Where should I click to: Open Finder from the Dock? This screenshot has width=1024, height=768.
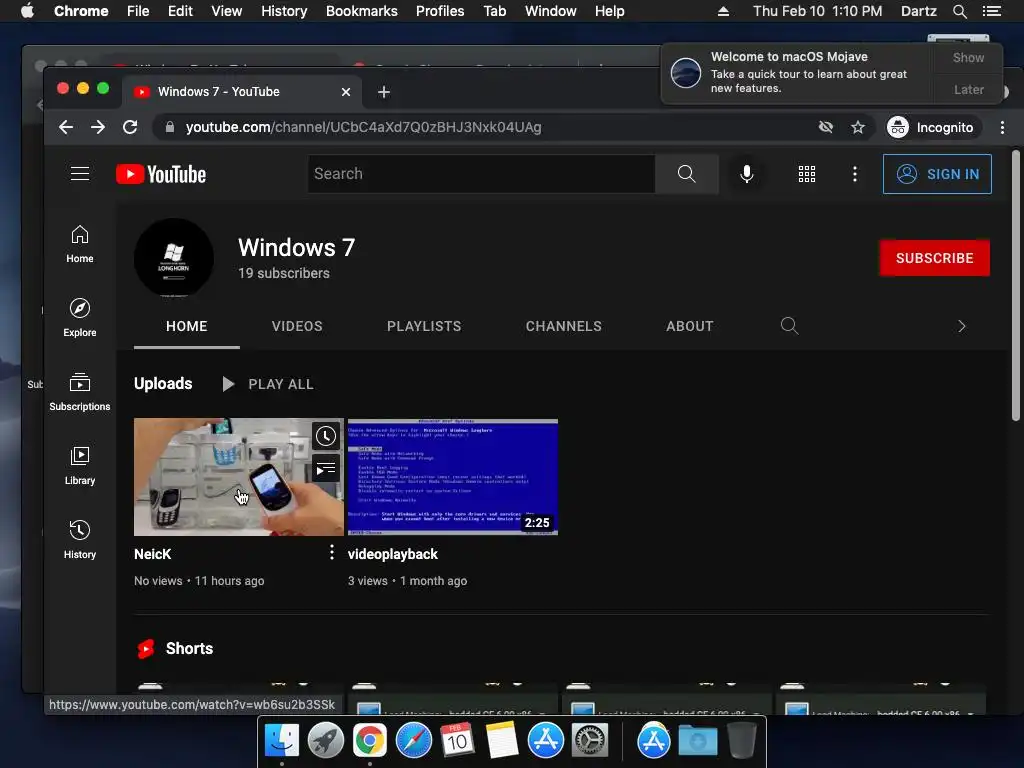click(282, 741)
